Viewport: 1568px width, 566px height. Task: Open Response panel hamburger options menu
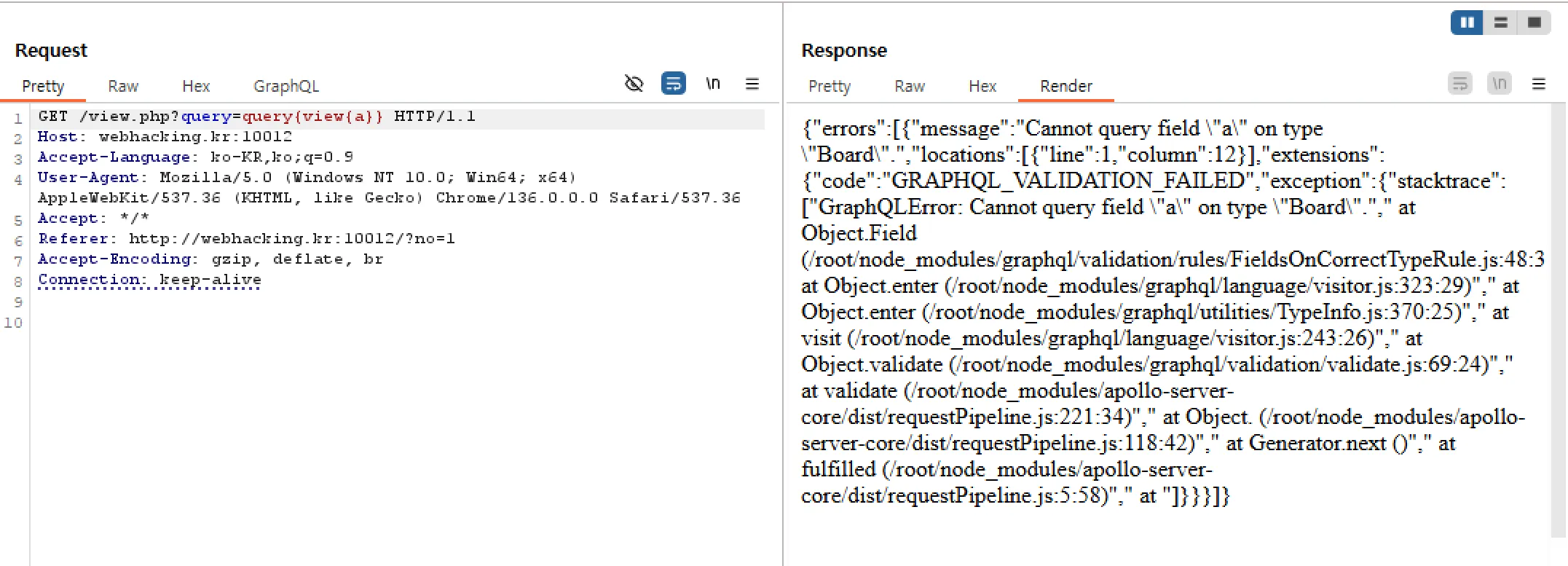1539,84
